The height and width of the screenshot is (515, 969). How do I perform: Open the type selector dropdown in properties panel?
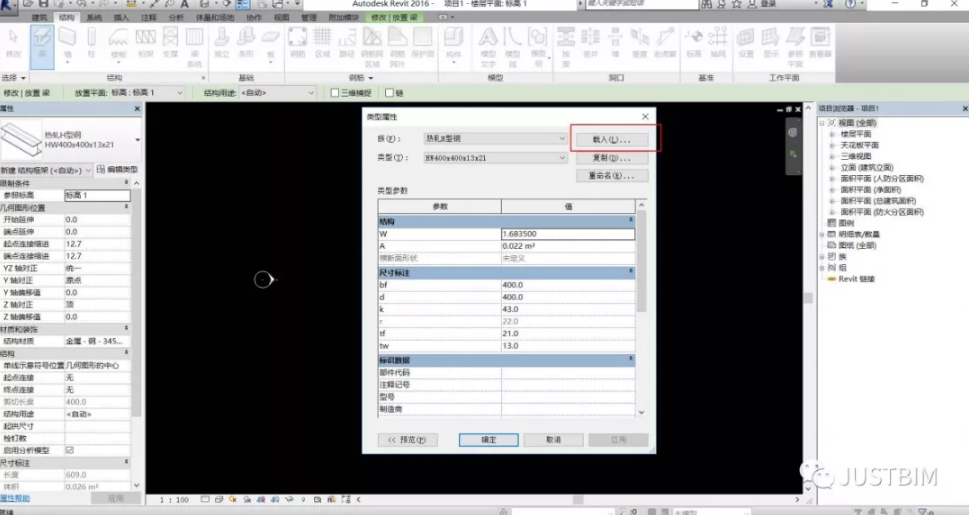137,140
